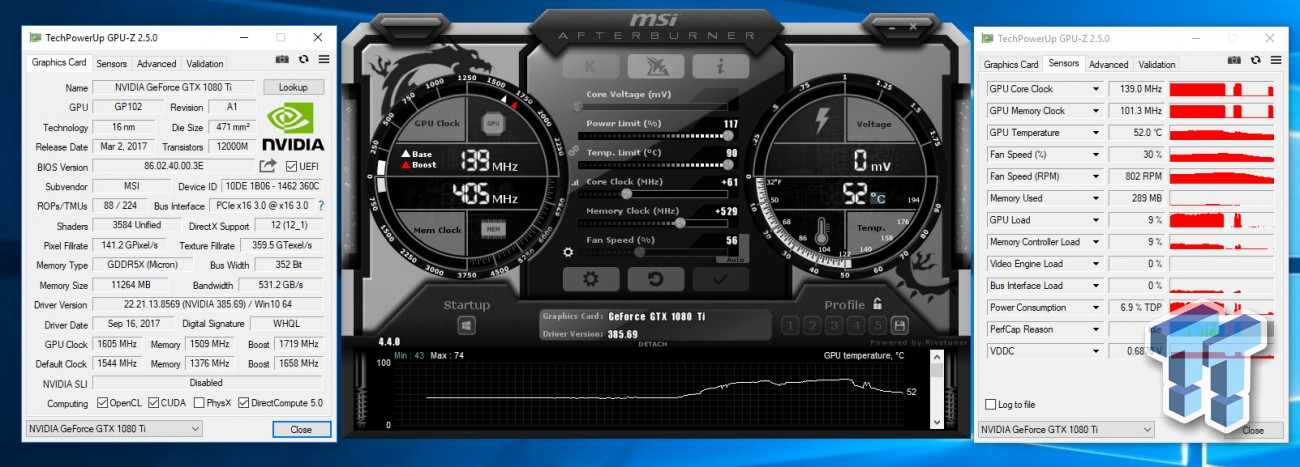Refresh using the left GPU-Z refresh icon
The height and width of the screenshot is (467, 1300).
point(303,60)
